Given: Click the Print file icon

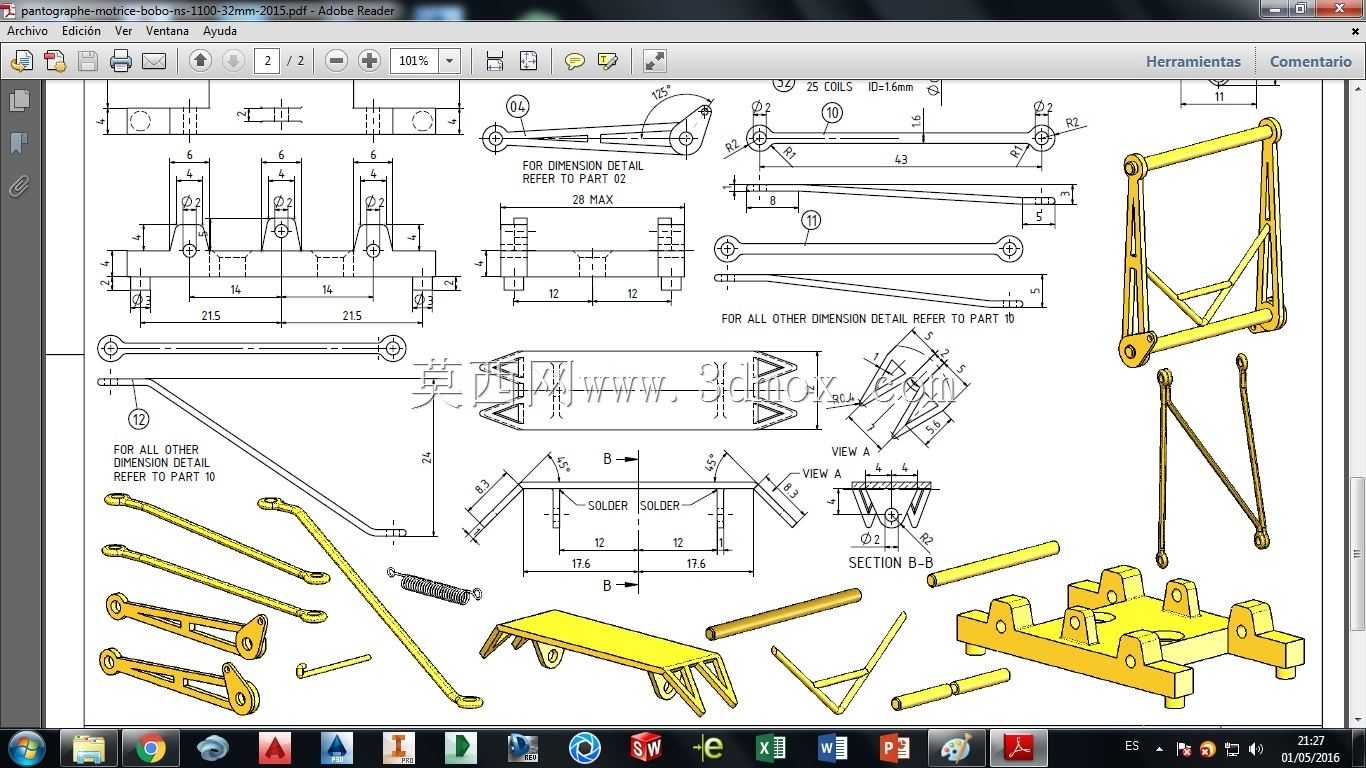Looking at the screenshot, I should [121, 61].
